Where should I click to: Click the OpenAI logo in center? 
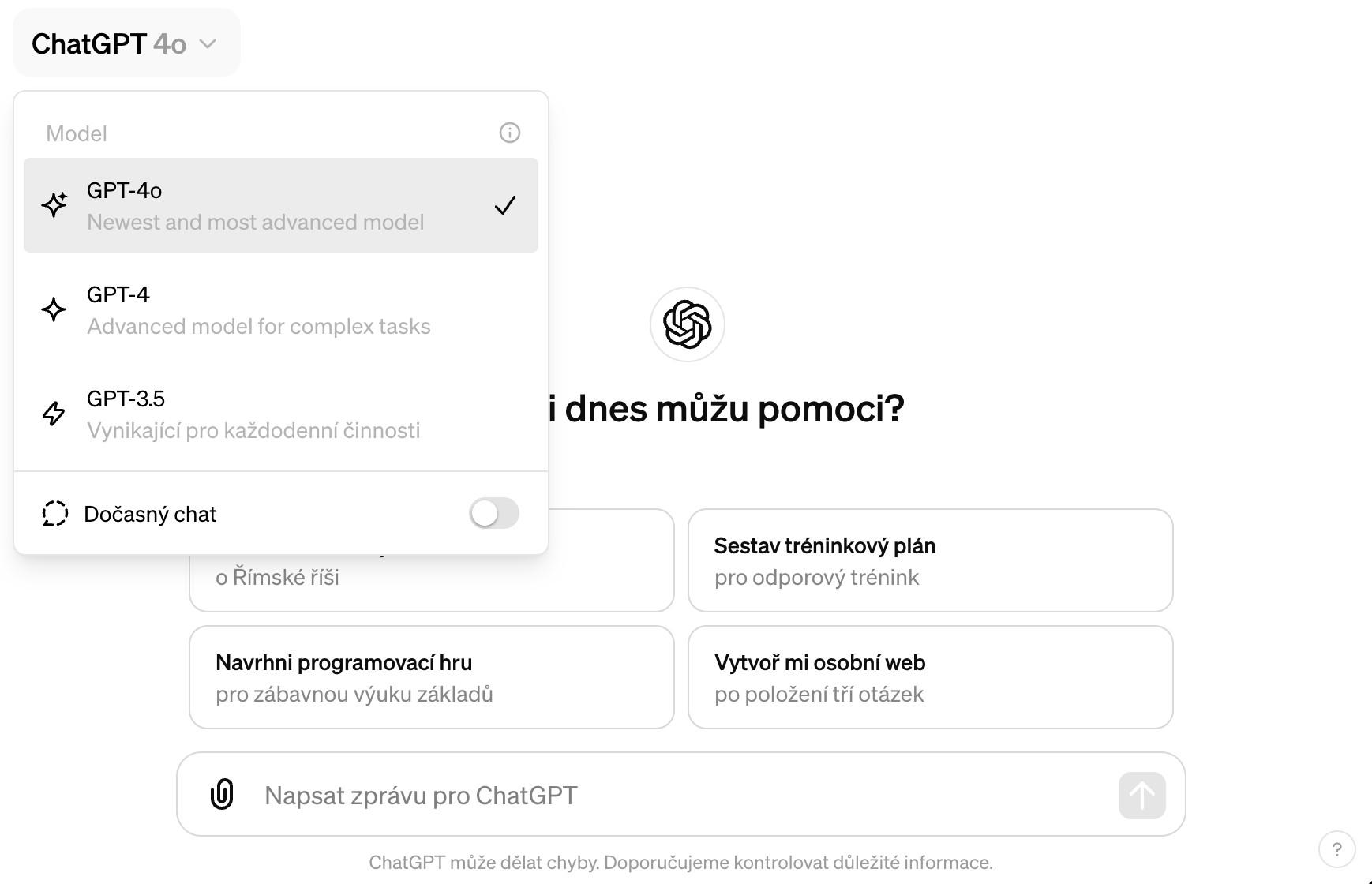(x=688, y=324)
